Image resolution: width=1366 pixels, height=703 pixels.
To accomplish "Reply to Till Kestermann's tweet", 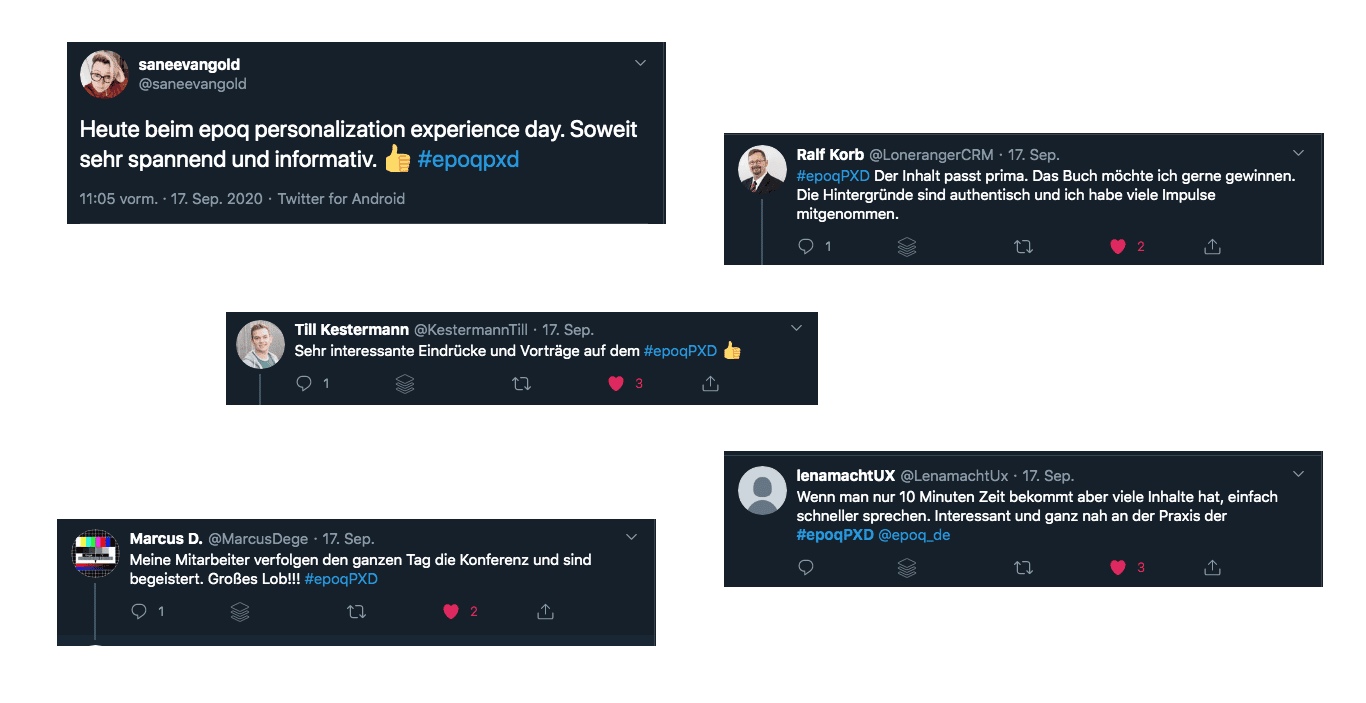I will pyautogui.click(x=305, y=383).
